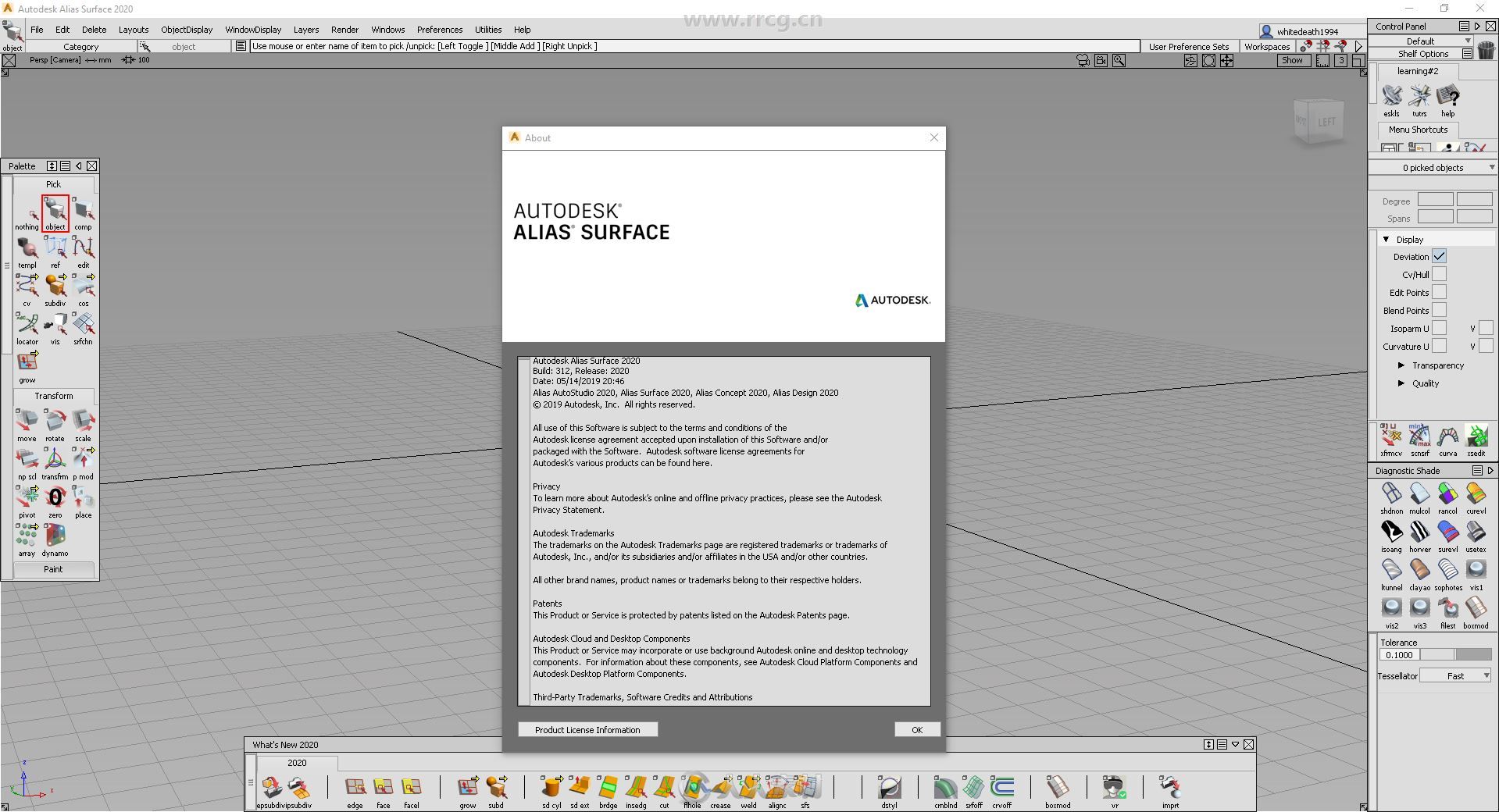Open the Essential Skills icon in shelf

[x=1392, y=101]
